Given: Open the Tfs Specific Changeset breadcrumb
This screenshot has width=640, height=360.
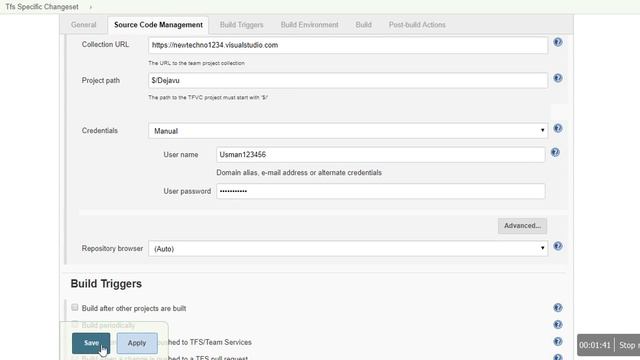Looking at the screenshot, I should point(42,7).
